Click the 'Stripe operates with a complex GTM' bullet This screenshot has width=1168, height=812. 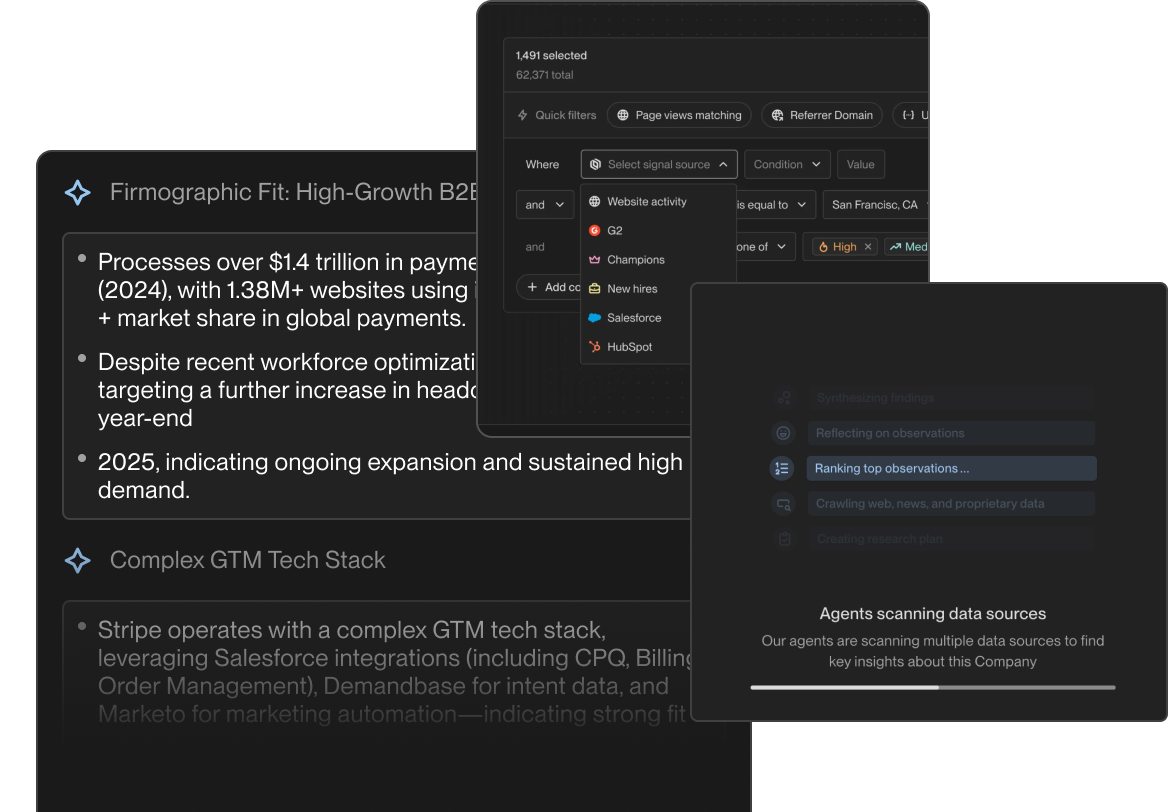394,672
